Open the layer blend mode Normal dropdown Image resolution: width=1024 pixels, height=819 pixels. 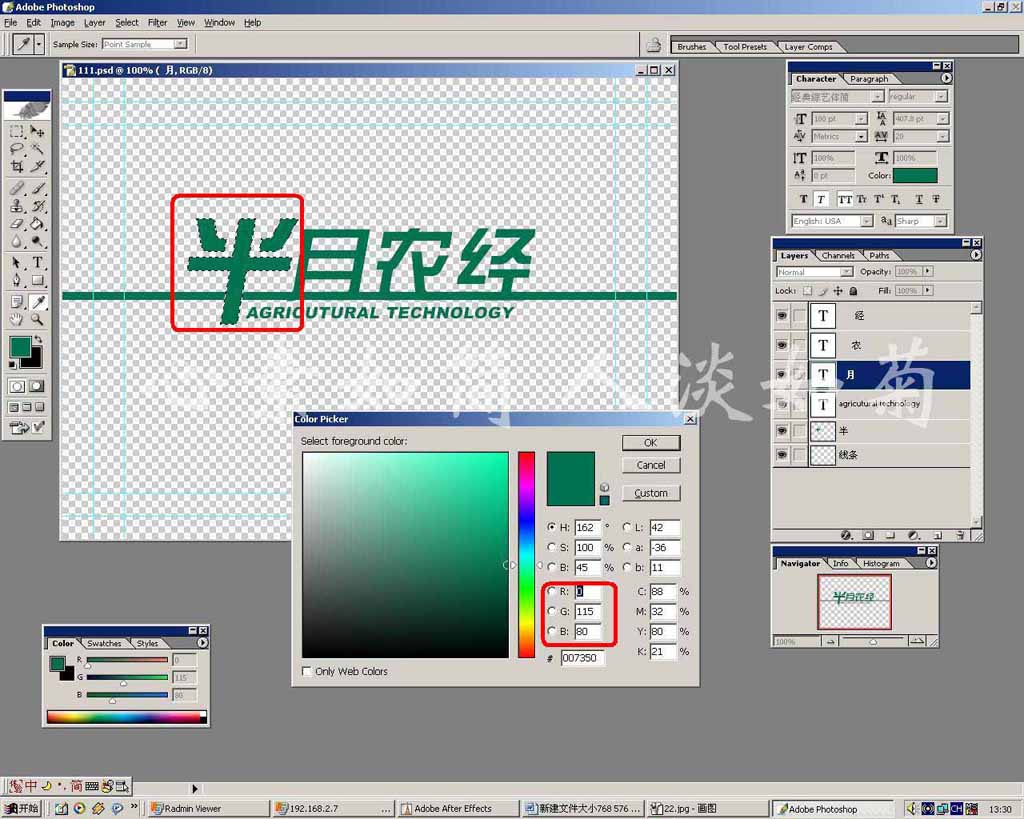pos(846,272)
